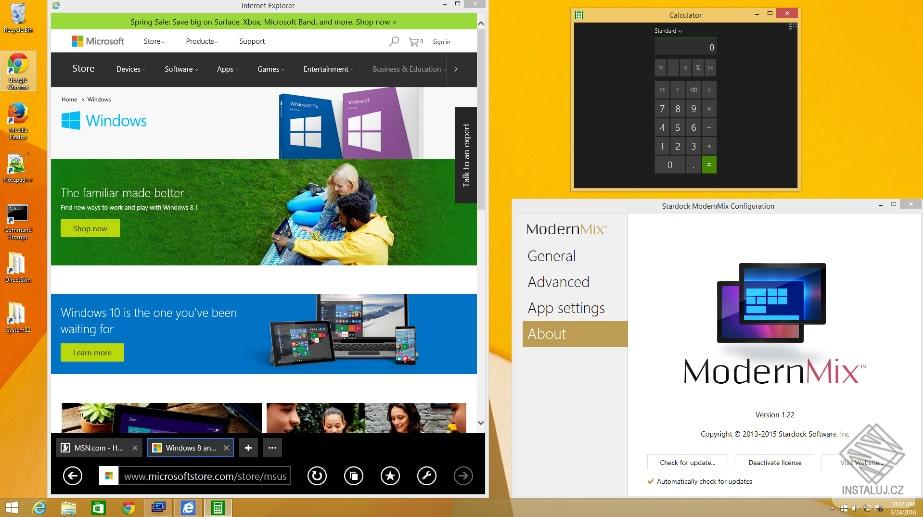This screenshot has width=923, height=517.
Task: Click the Forward arrow in Internet Explorer
Action: click(463, 476)
